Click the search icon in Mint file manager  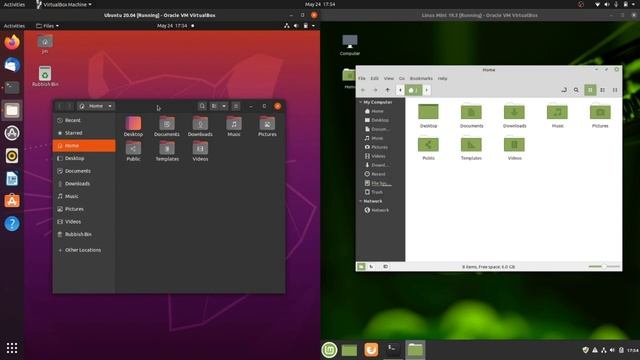(576, 90)
